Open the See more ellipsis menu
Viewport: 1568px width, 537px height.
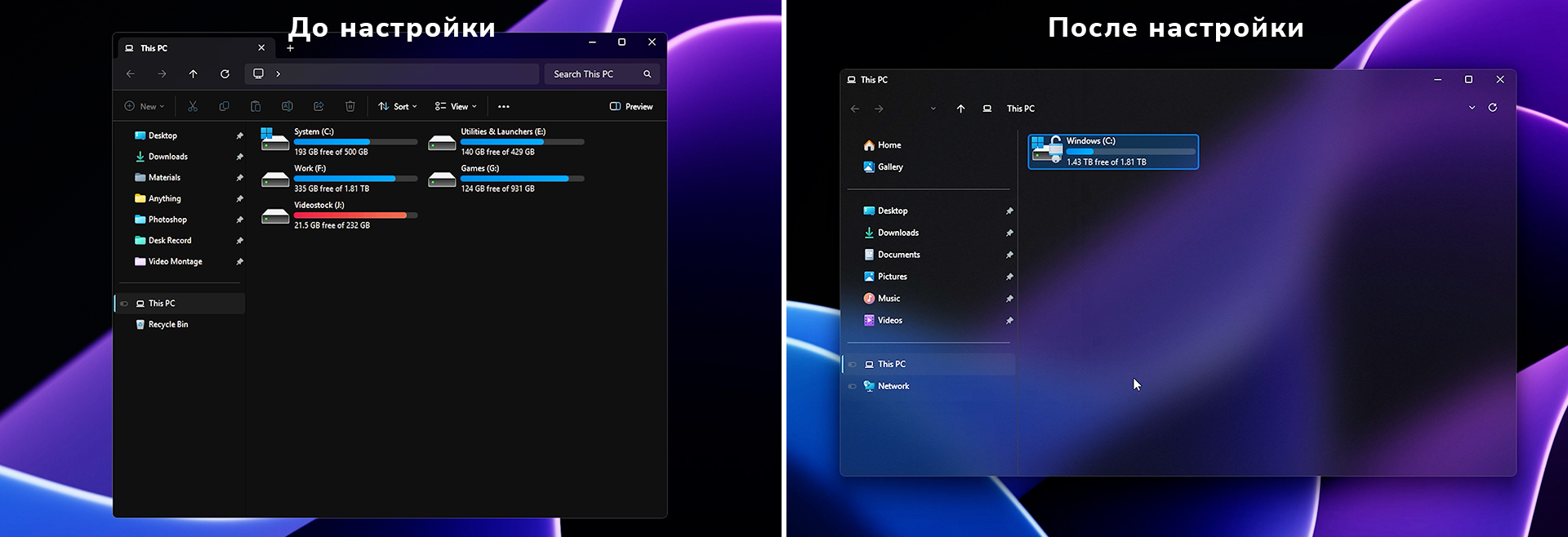pyautogui.click(x=504, y=106)
